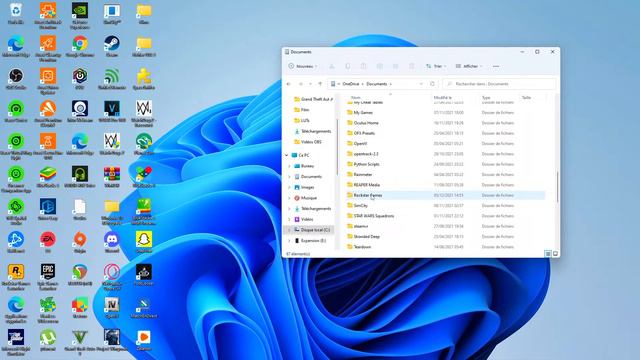Select the Grand Theft Auto quick access folder
640x360 pixels.
(313, 99)
